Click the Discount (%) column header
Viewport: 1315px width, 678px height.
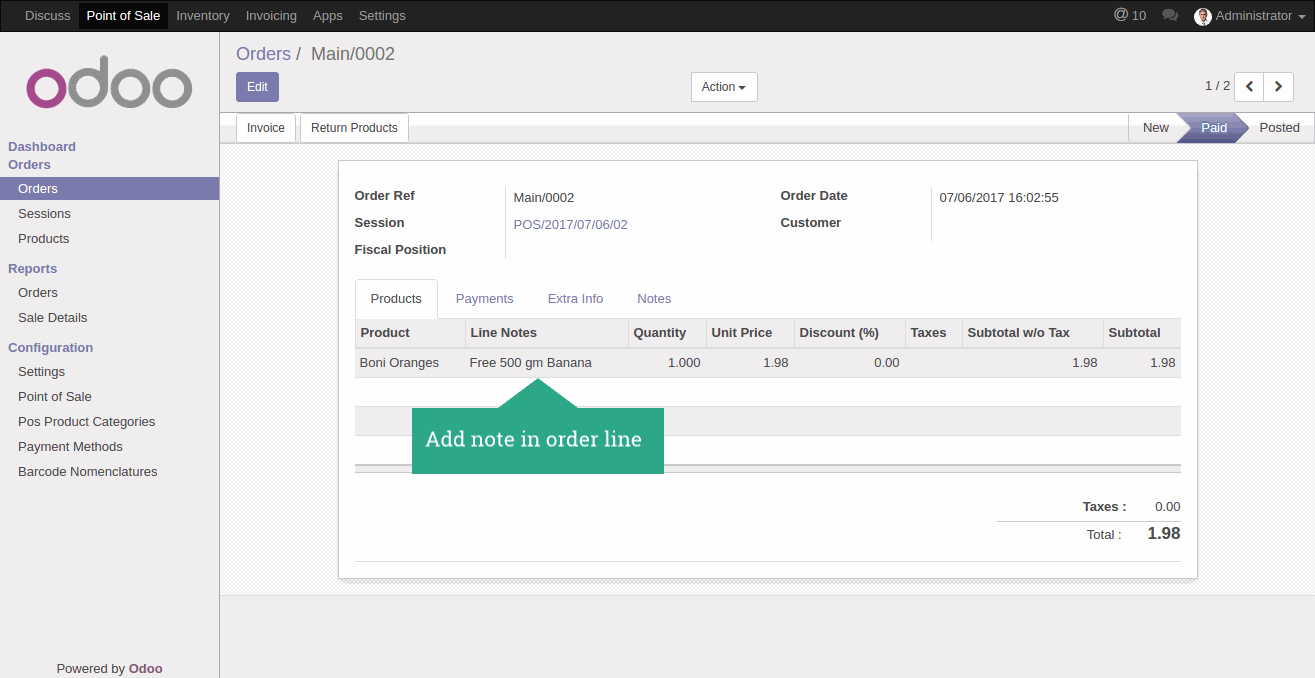pos(850,333)
